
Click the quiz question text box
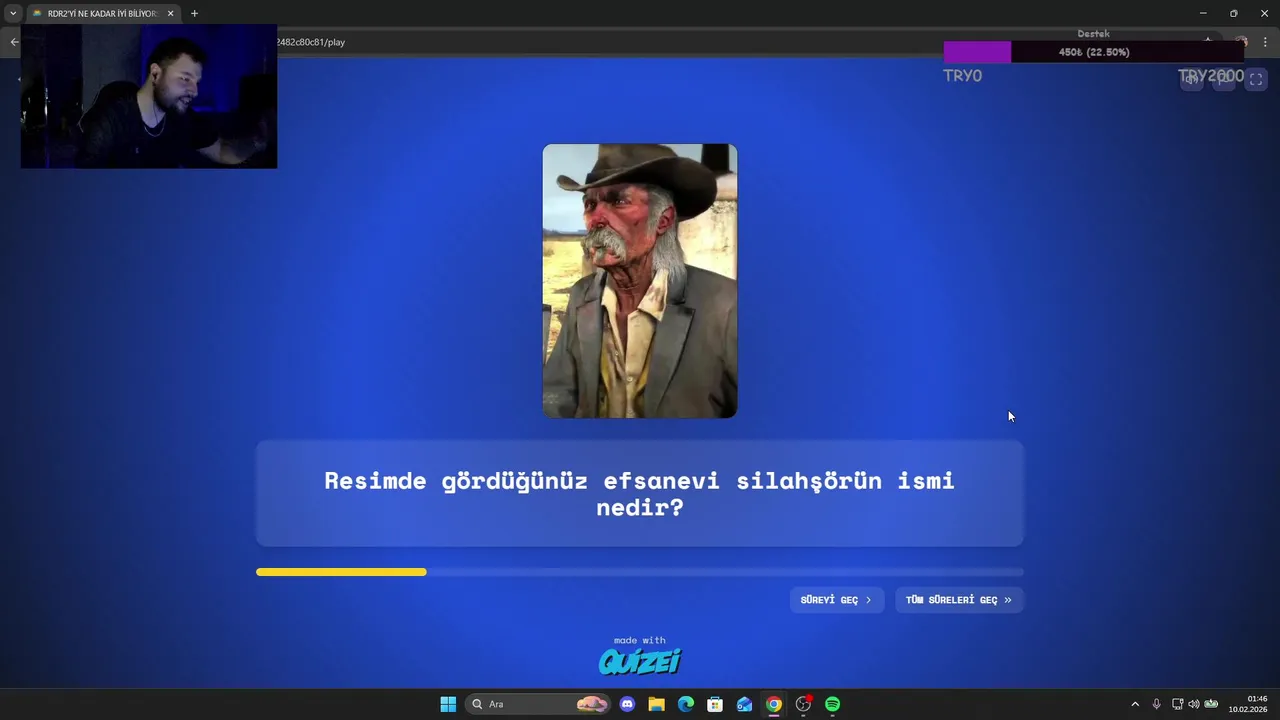(640, 494)
